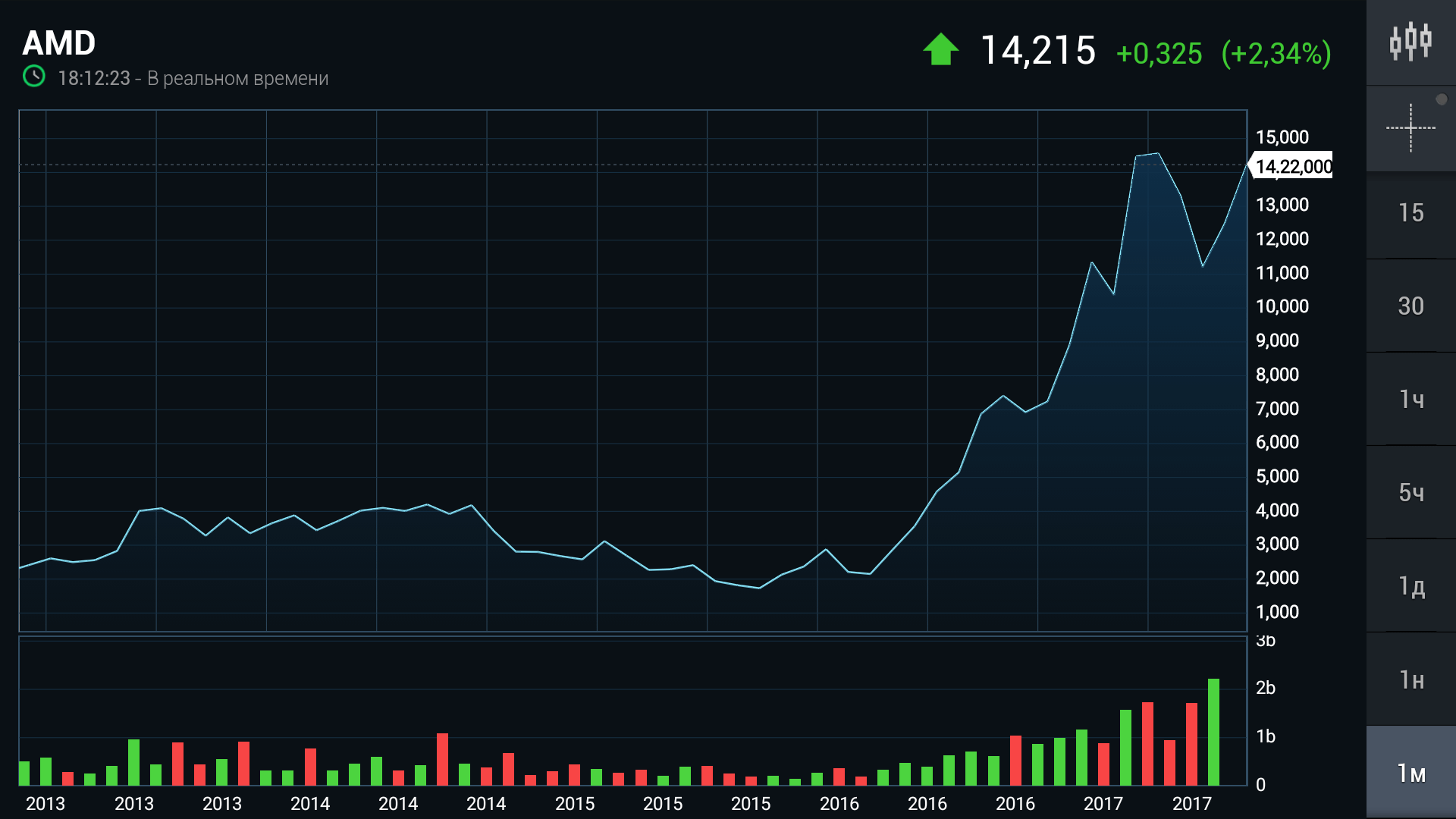Switch to candlestick chart type
Viewport: 1456px width, 819px height.
(x=1410, y=42)
